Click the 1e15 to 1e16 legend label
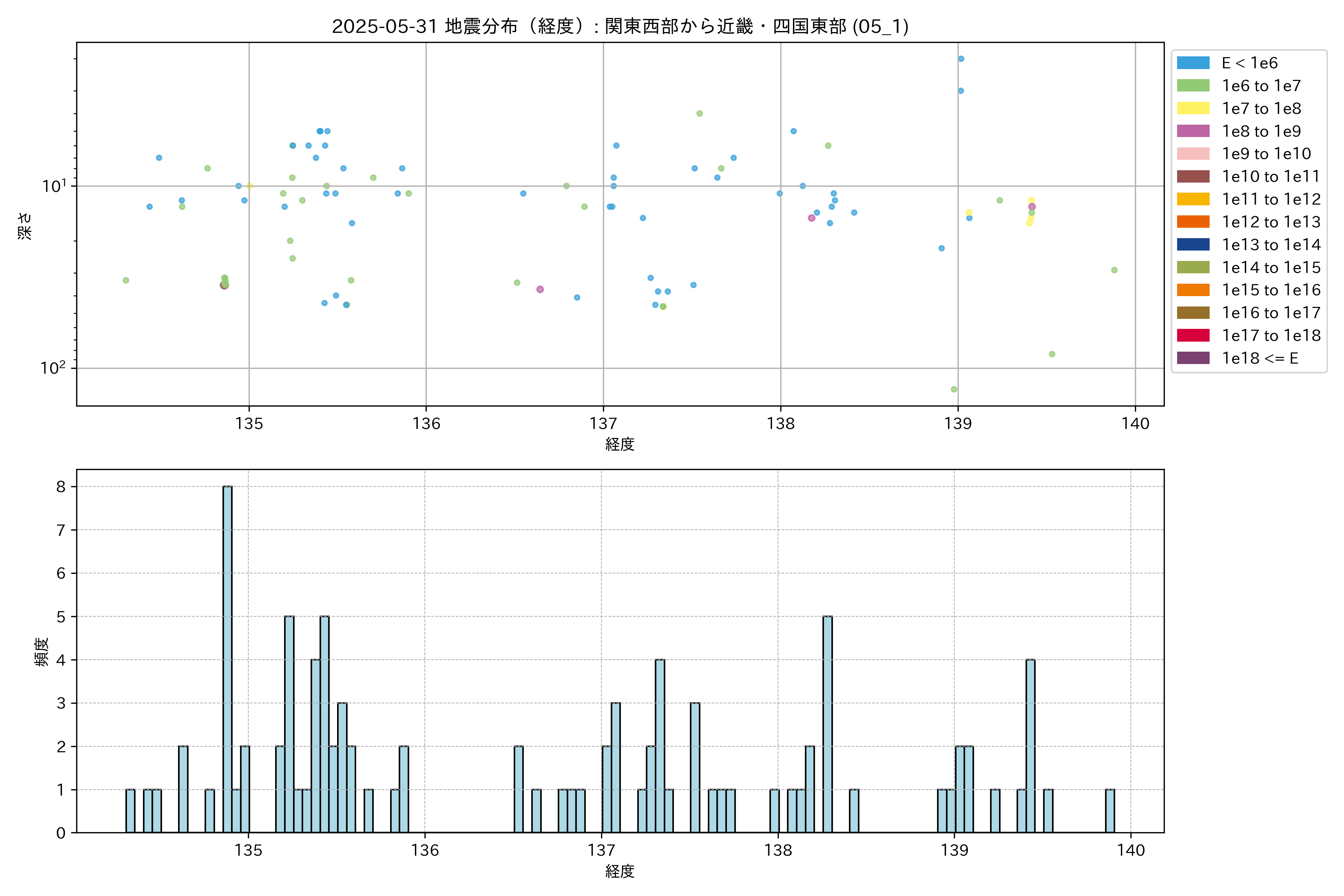The width and height of the screenshot is (1344, 896). [x=1271, y=290]
